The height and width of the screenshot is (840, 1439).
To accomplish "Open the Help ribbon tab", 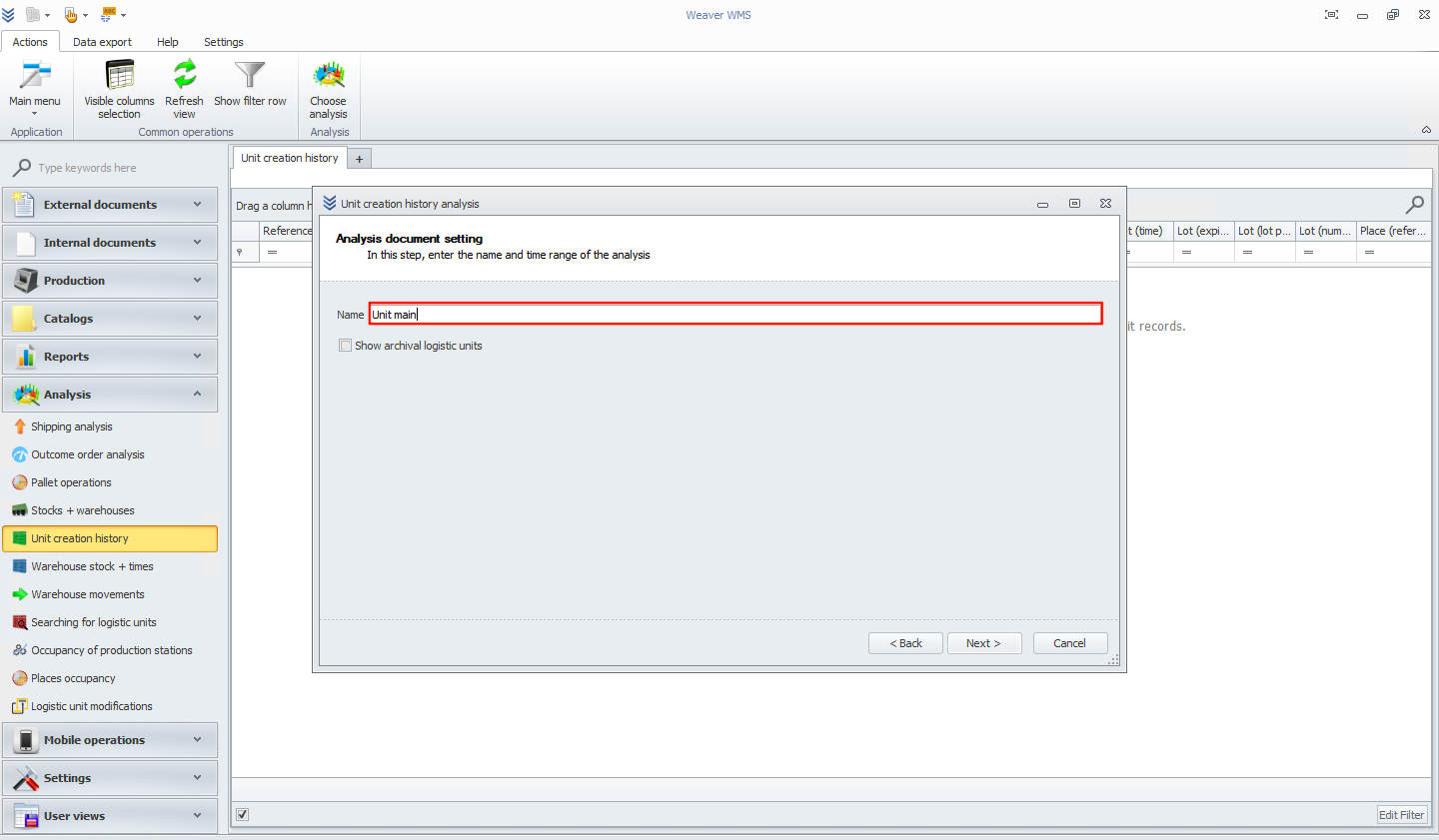I will 168,42.
